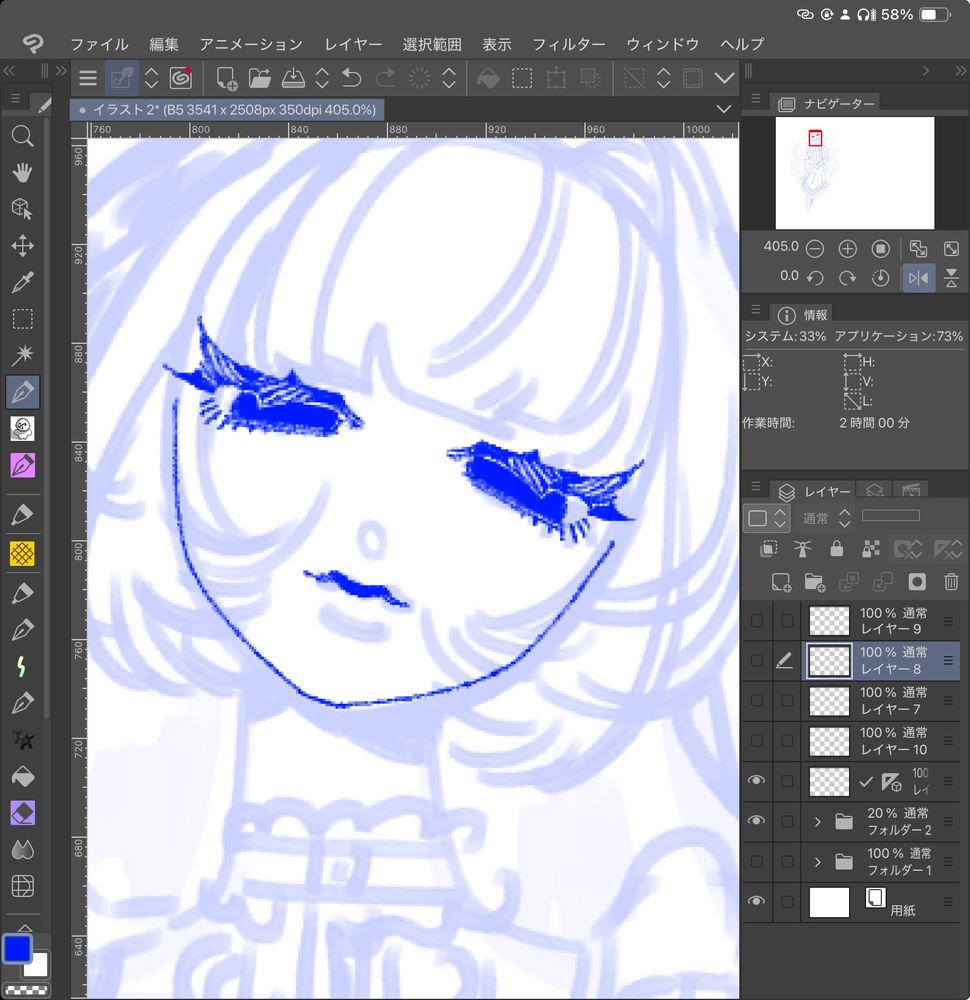Select the Fill bucket tool
Viewport: 970px width, 1000px height.
point(22,777)
